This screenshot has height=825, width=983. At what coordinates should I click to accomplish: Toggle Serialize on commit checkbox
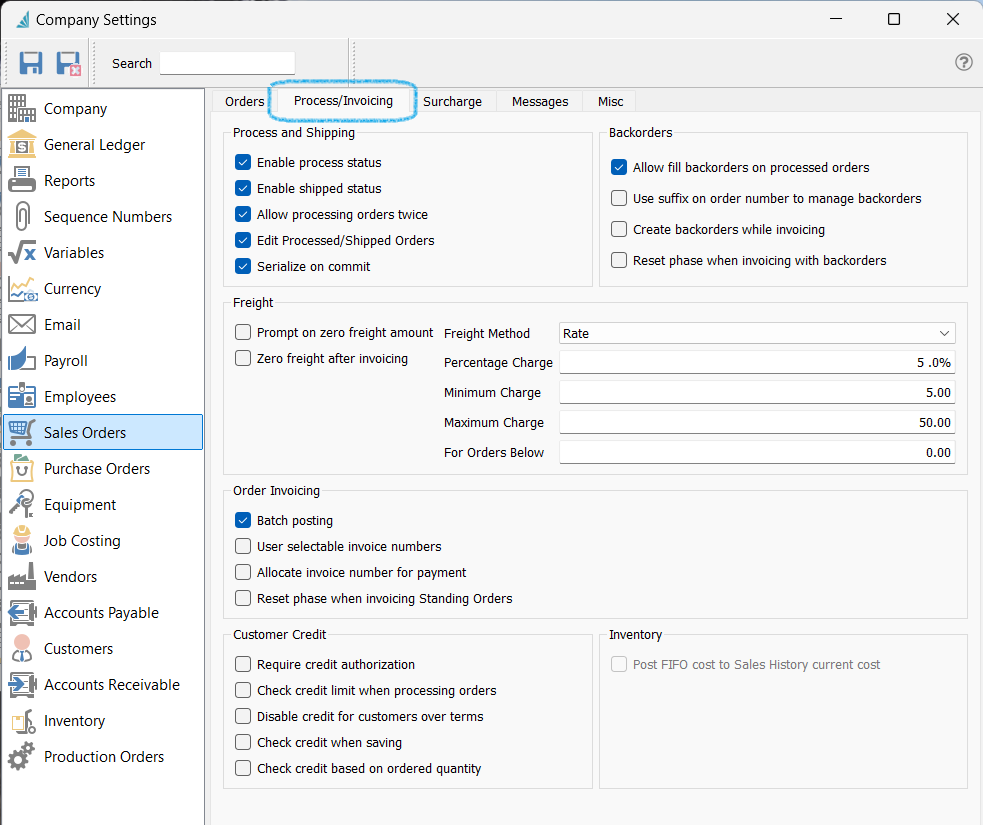pyautogui.click(x=243, y=266)
